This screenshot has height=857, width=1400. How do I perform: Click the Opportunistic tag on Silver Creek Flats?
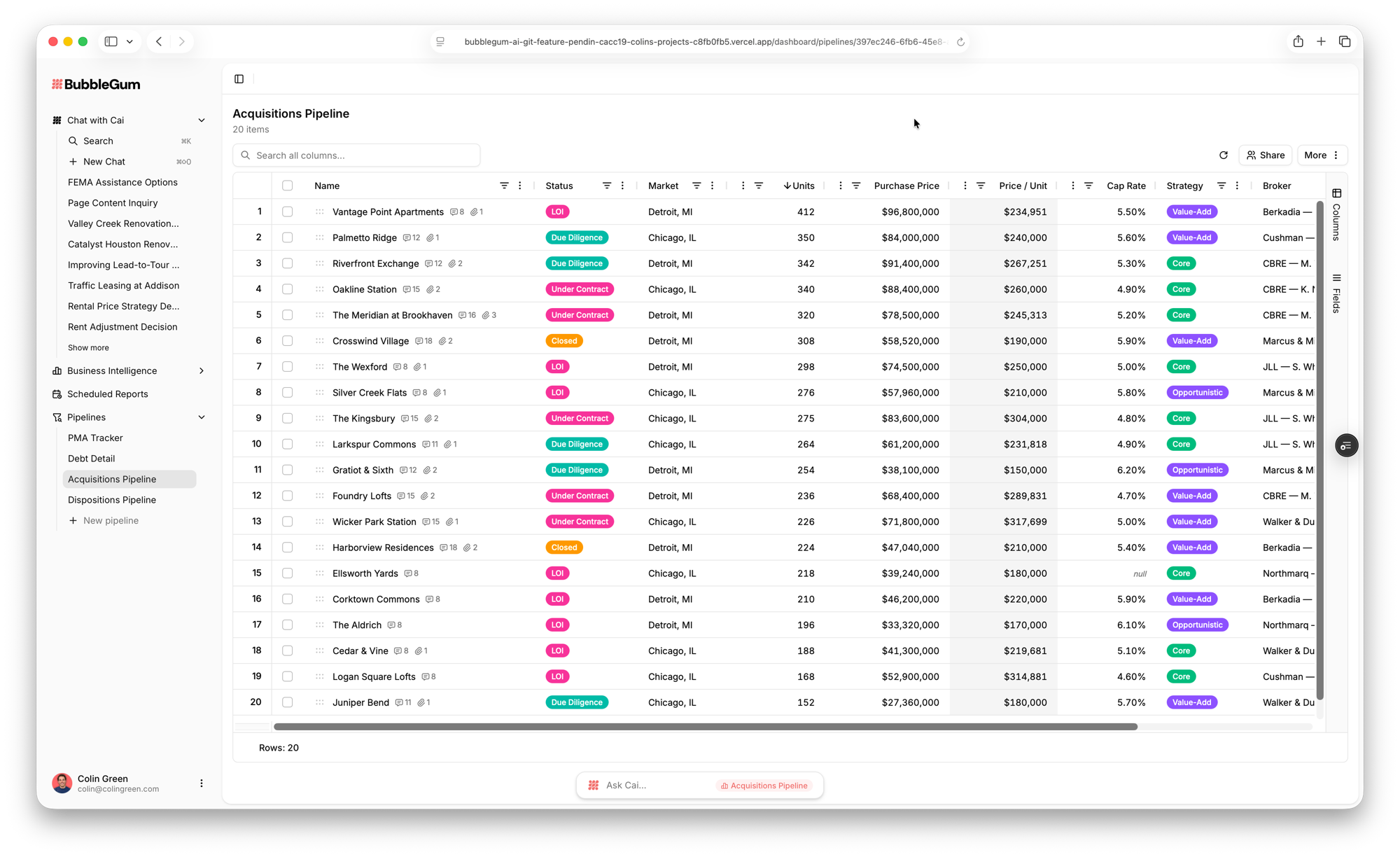click(x=1197, y=393)
